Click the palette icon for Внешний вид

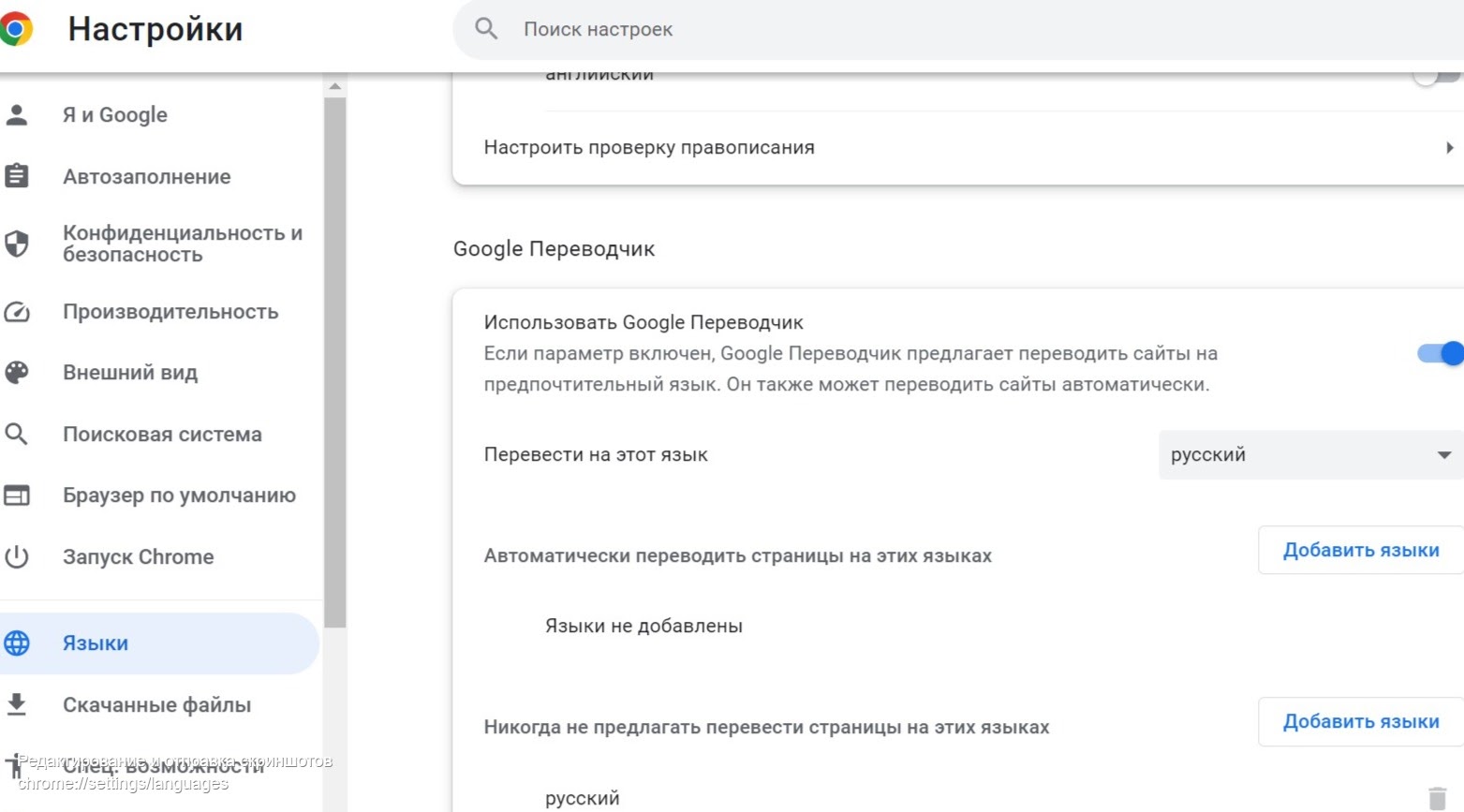(17, 373)
